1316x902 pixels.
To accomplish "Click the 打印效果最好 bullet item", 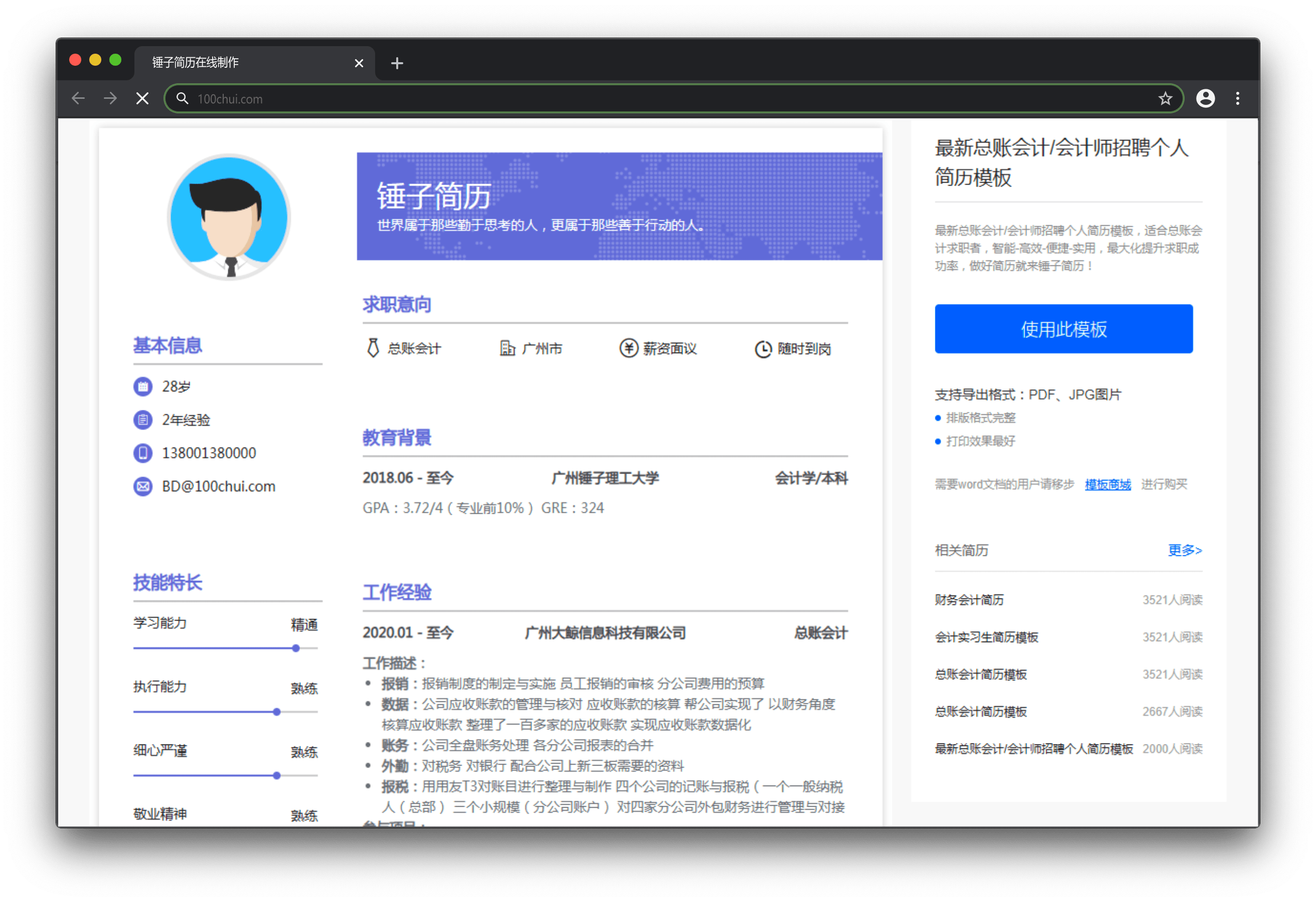I will (x=980, y=441).
